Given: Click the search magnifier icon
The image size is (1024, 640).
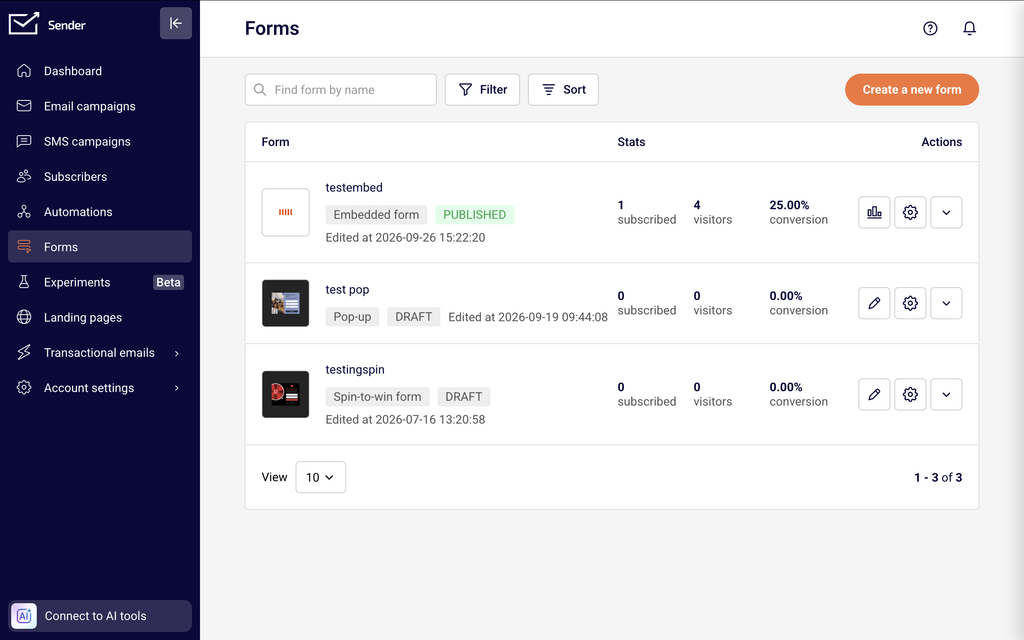Looking at the screenshot, I should point(260,89).
